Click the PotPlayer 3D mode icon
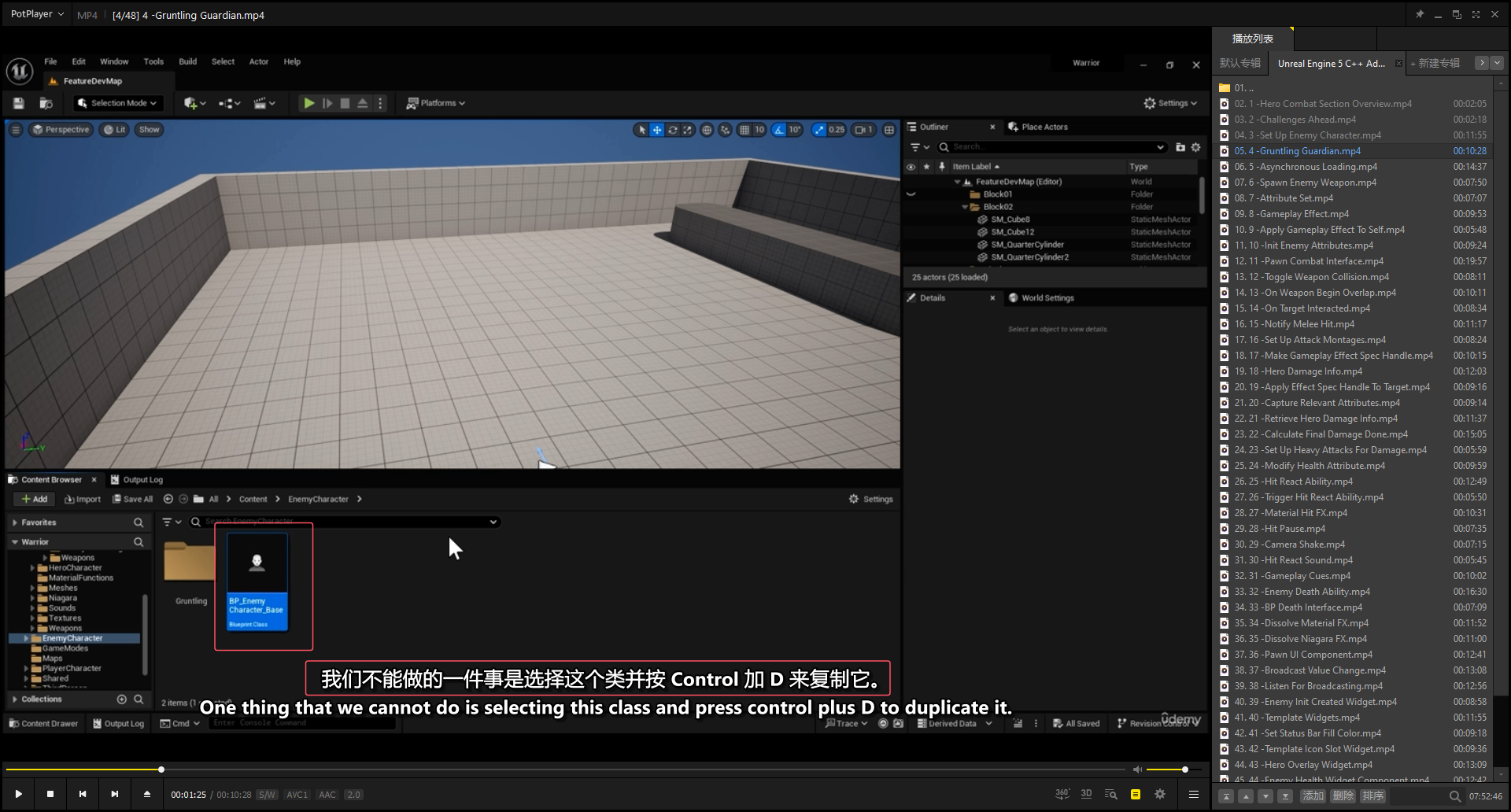 click(x=1086, y=794)
